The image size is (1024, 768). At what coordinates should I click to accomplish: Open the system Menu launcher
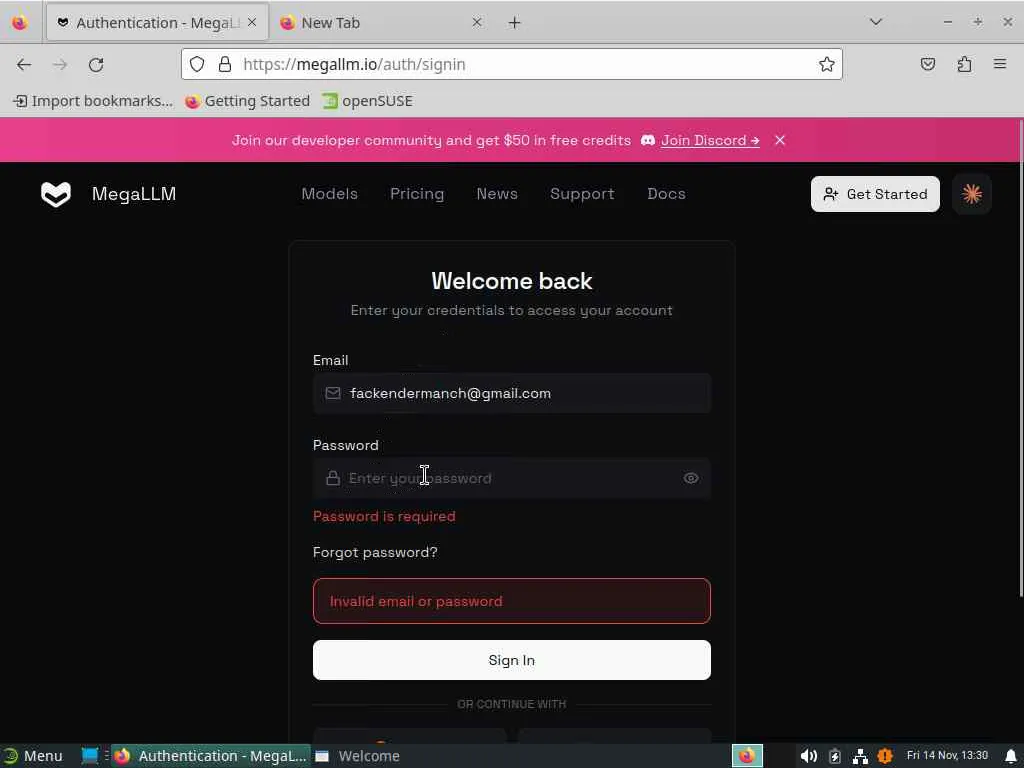pyautogui.click(x=34, y=756)
